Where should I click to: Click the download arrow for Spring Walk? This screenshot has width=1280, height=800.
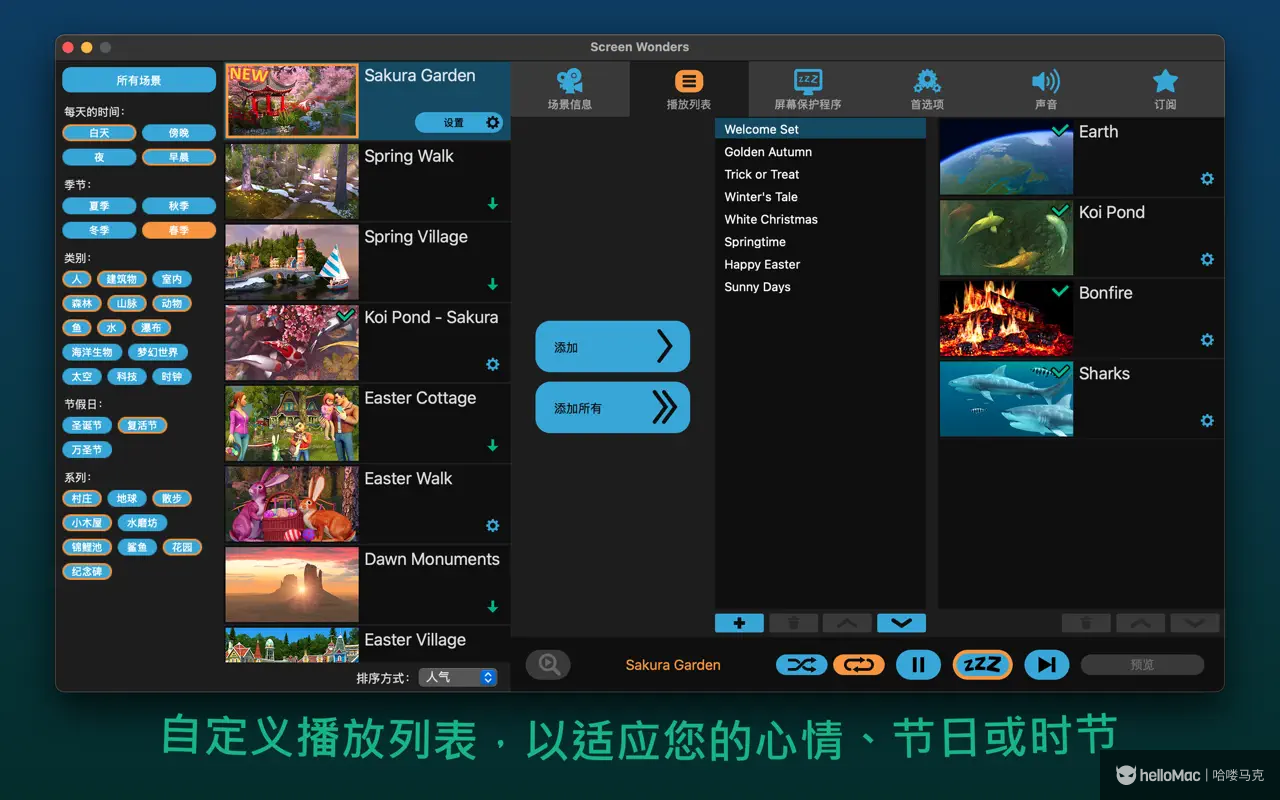click(x=493, y=204)
